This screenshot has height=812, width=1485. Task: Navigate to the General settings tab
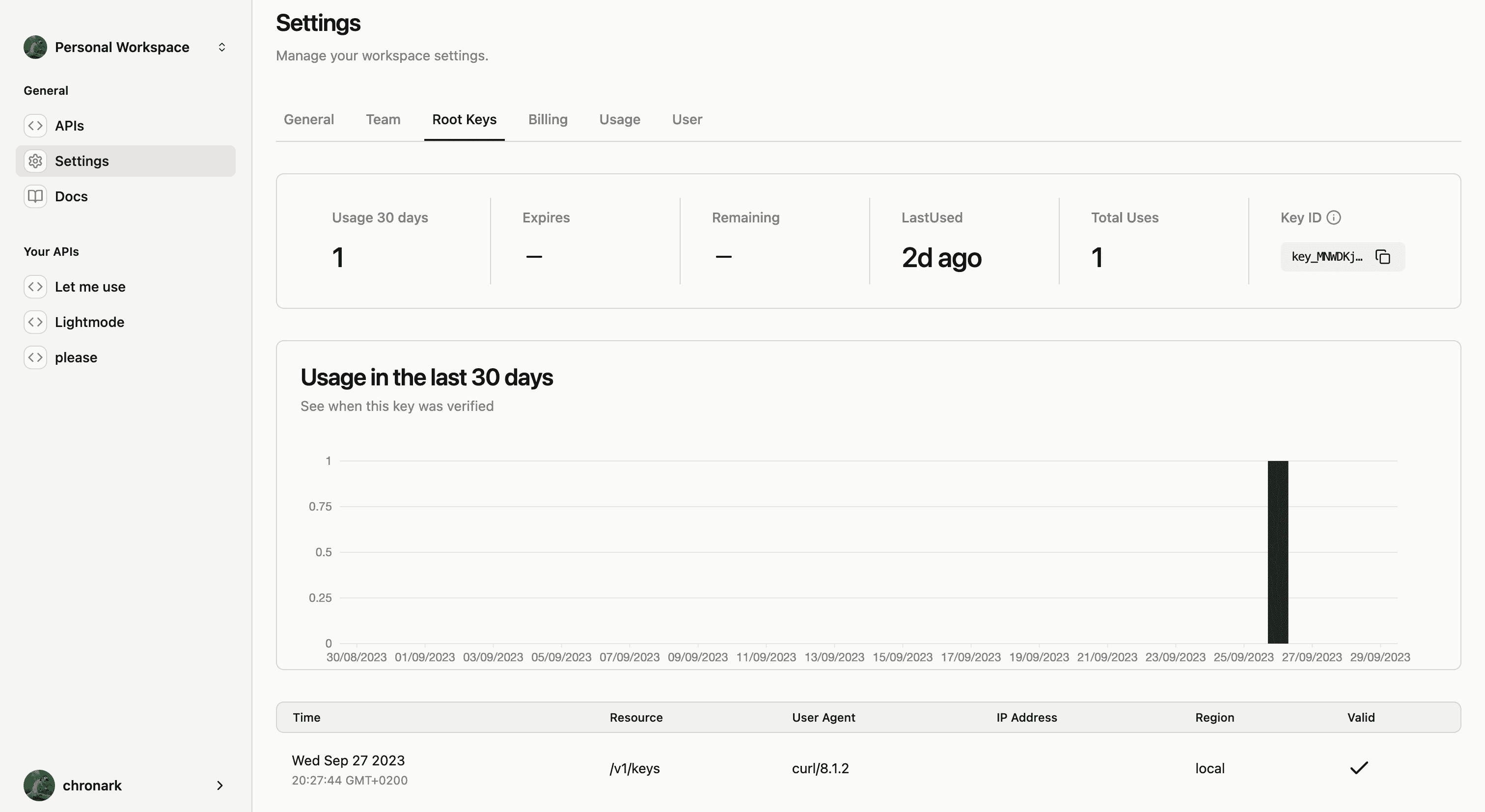pos(309,119)
